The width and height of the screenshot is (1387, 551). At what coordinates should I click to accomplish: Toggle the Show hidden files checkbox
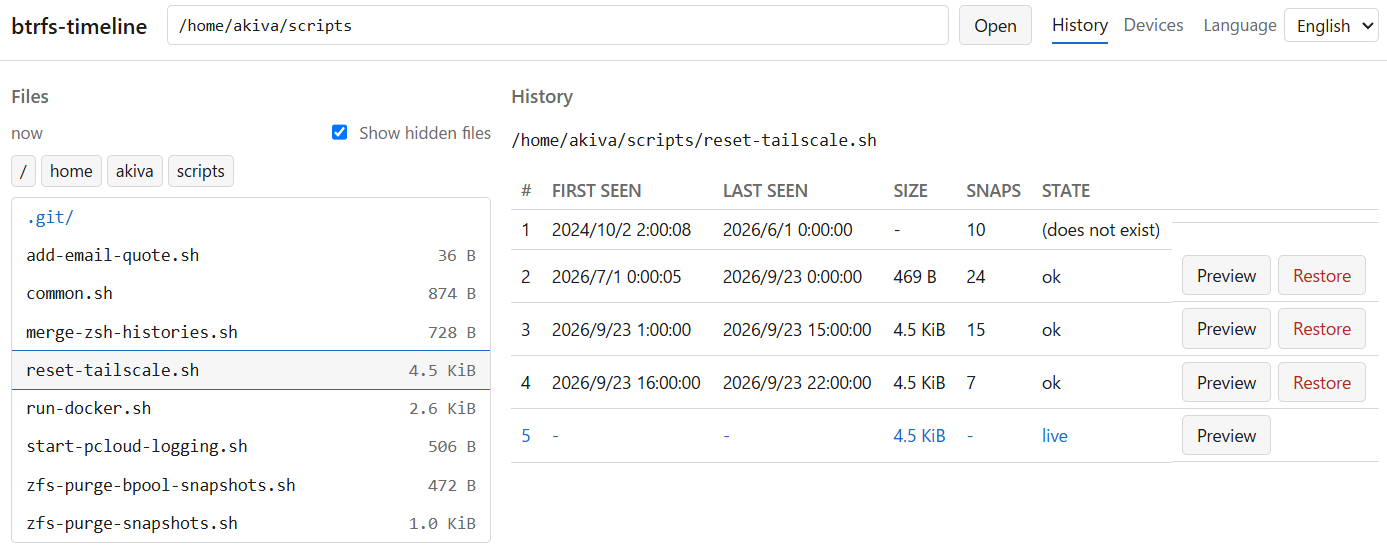click(339, 132)
